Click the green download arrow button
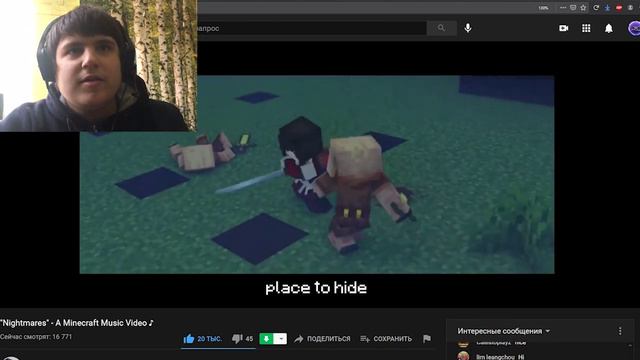Image resolution: width=640 pixels, height=360 pixels. pos(267,339)
